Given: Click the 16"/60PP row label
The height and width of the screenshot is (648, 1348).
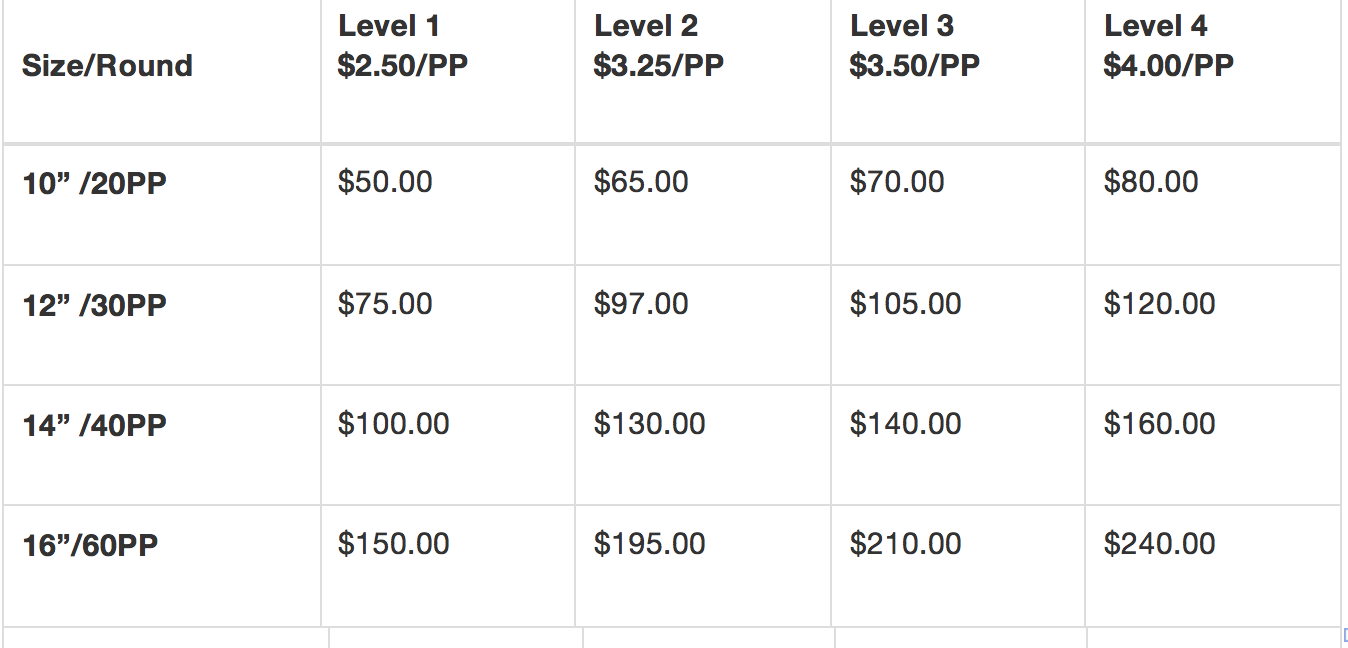Looking at the screenshot, I should [90, 546].
